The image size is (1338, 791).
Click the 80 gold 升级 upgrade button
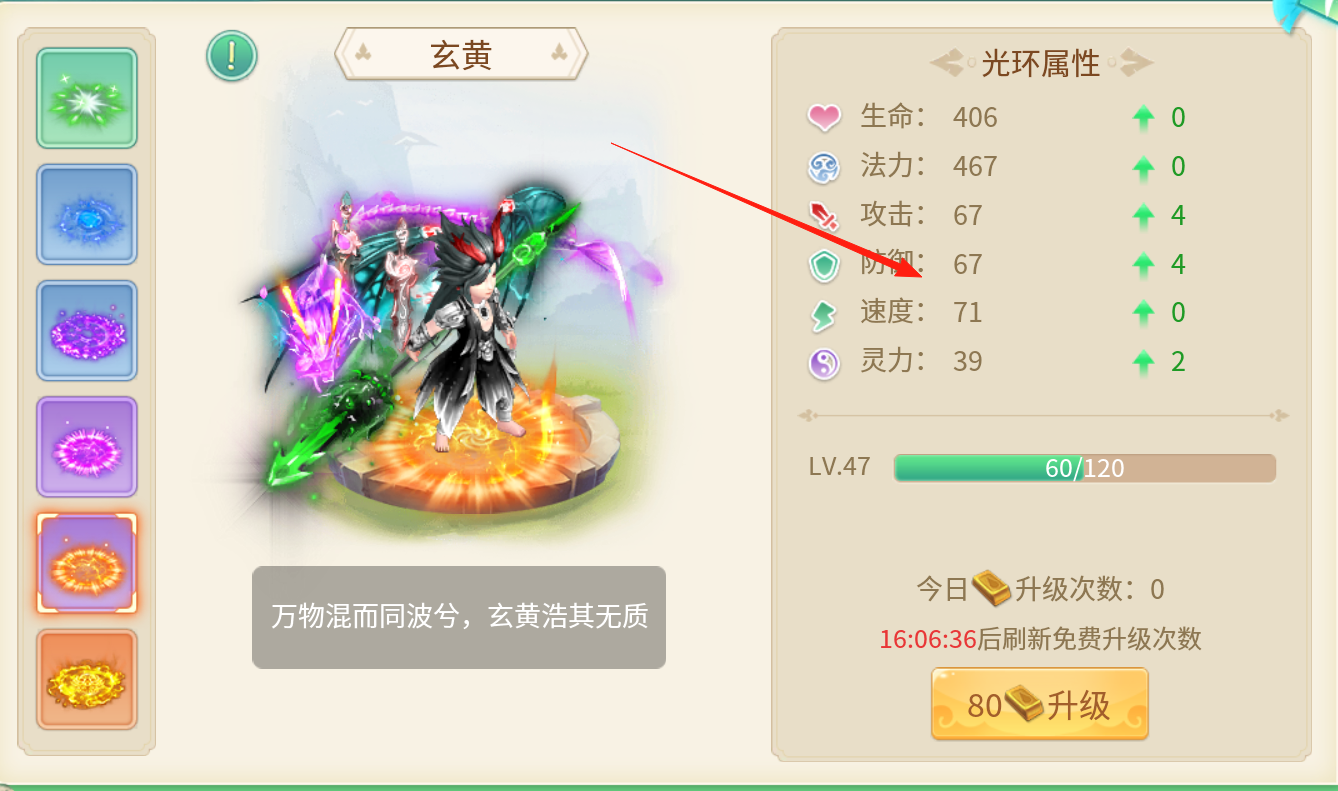coord(1040,705)
